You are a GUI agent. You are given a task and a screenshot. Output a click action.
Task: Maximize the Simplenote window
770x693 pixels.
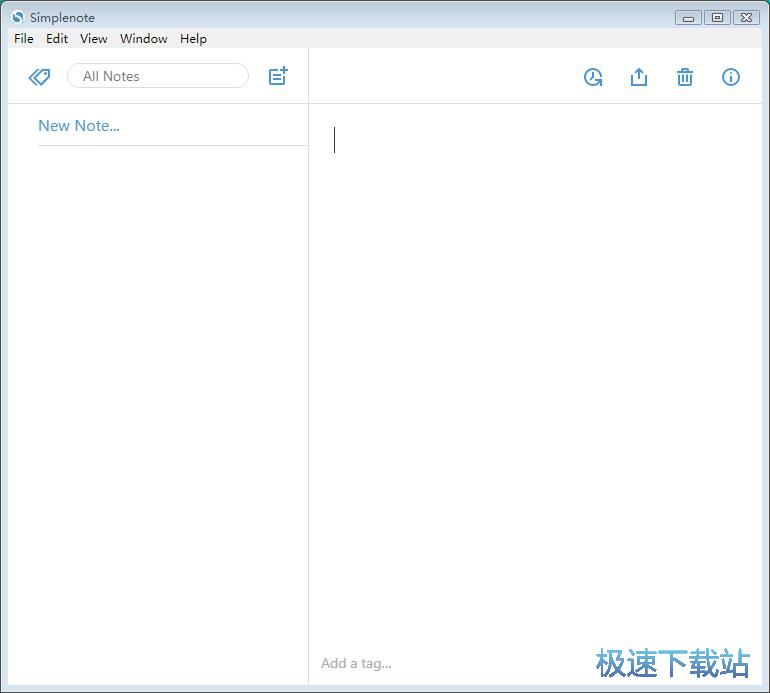click(717, 18)
